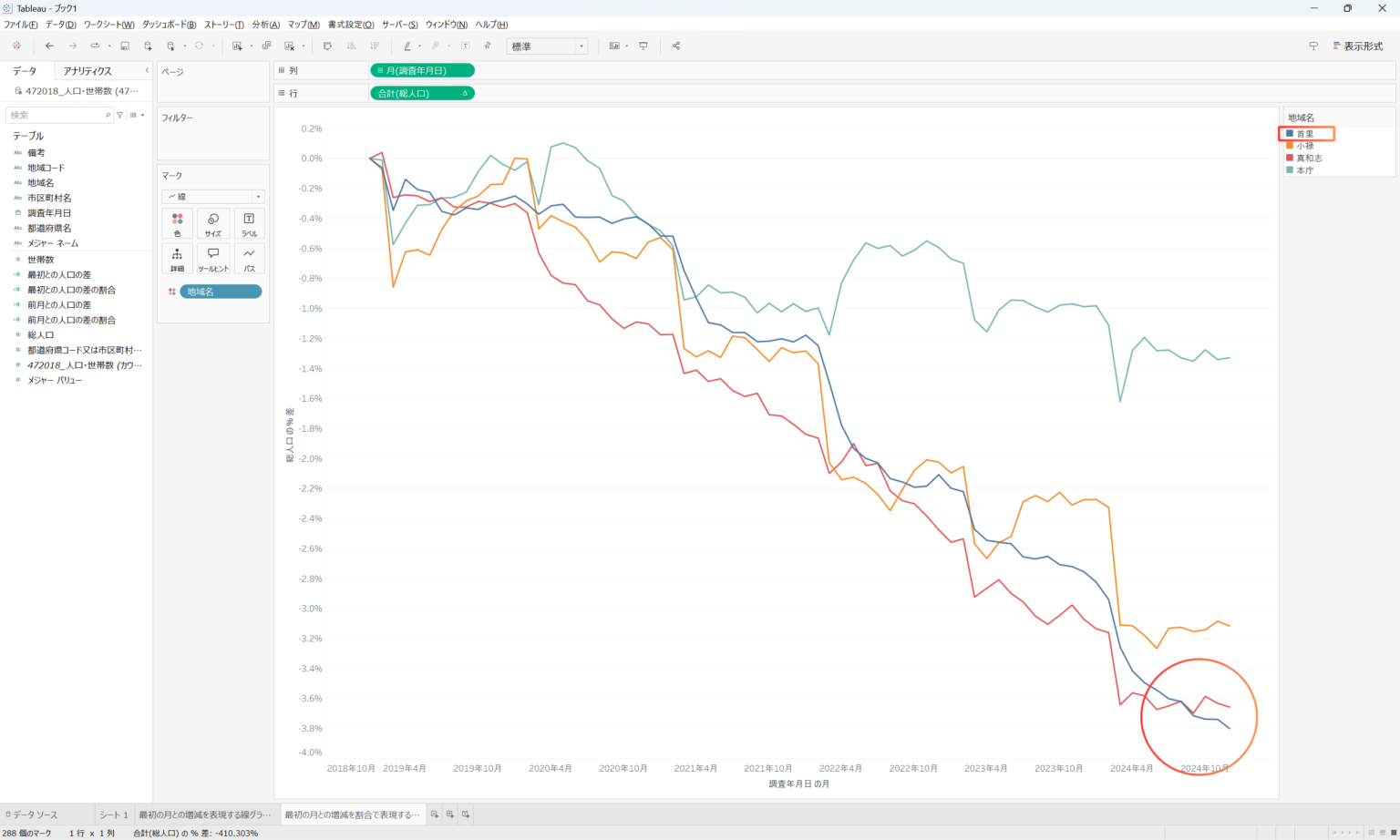
Task: Click the Detail (詳細) marks card
Action: click(x=177, y=259)
